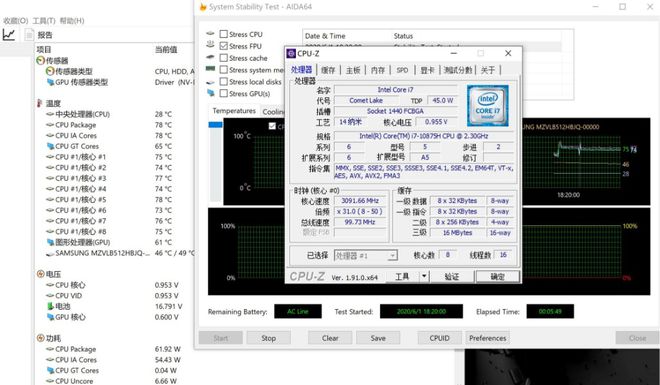The image size is (660, 385).
Task: Click the 电池 battery icon
Action: (50, 306)
